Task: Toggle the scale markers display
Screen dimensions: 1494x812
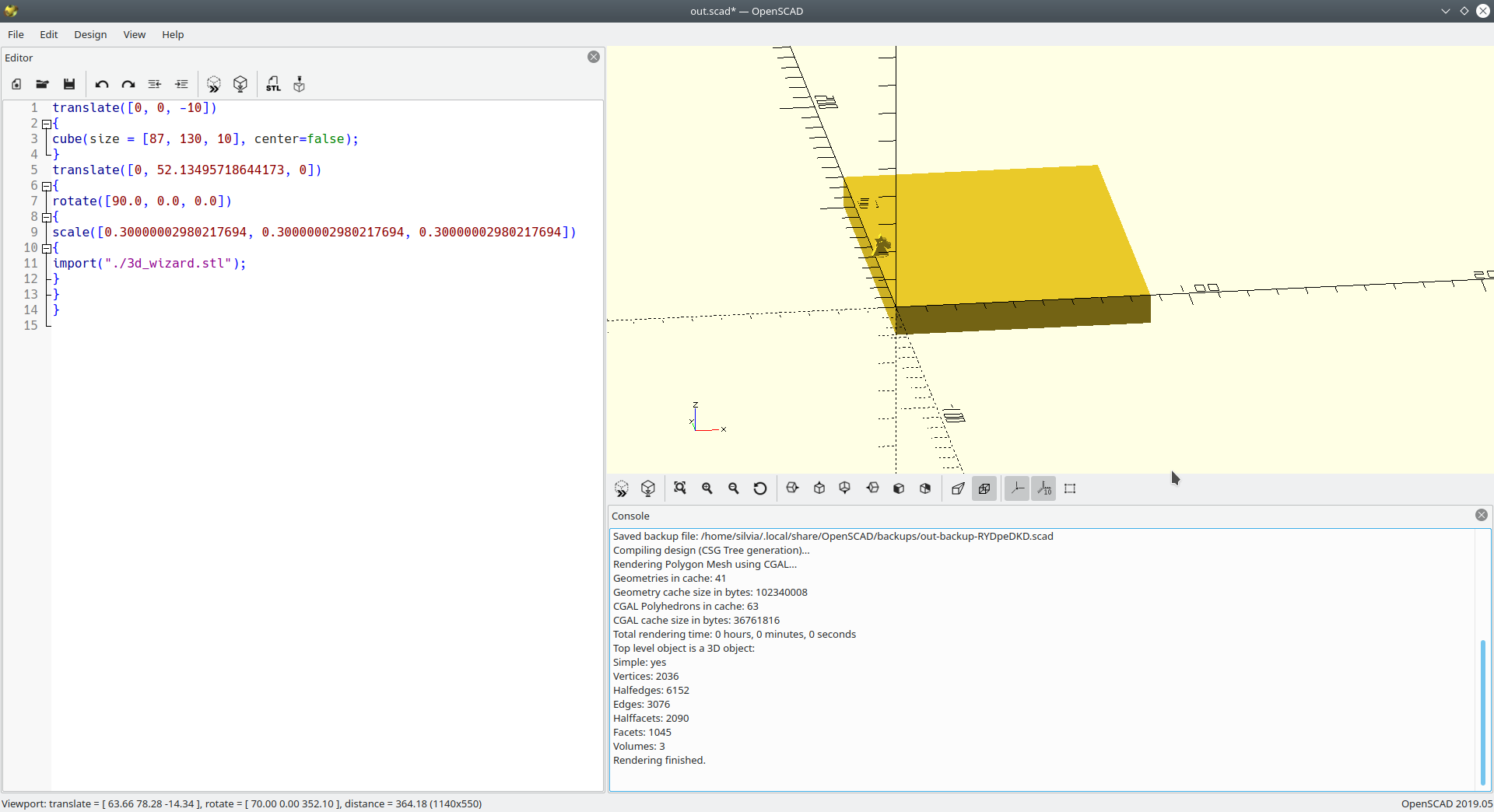Action: click(x=1043, y=488)
